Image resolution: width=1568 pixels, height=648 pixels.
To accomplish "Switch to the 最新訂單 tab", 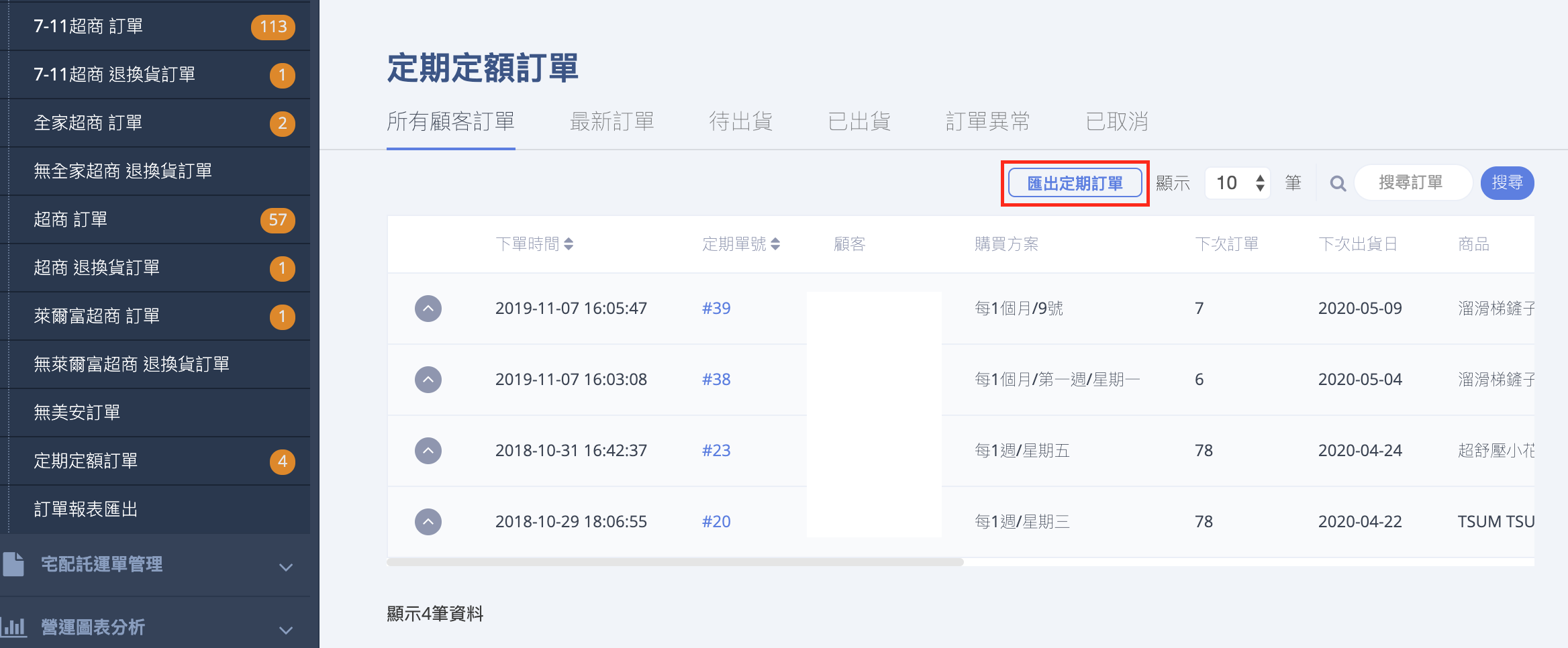I will click(611, 121).
